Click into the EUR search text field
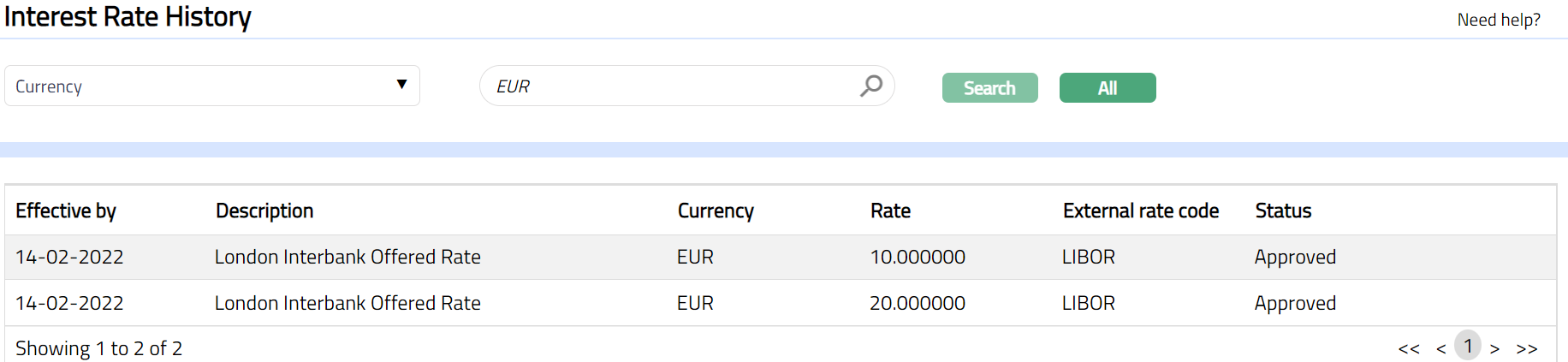Screen dimensions: 1568x362 (x=668, y=86)
